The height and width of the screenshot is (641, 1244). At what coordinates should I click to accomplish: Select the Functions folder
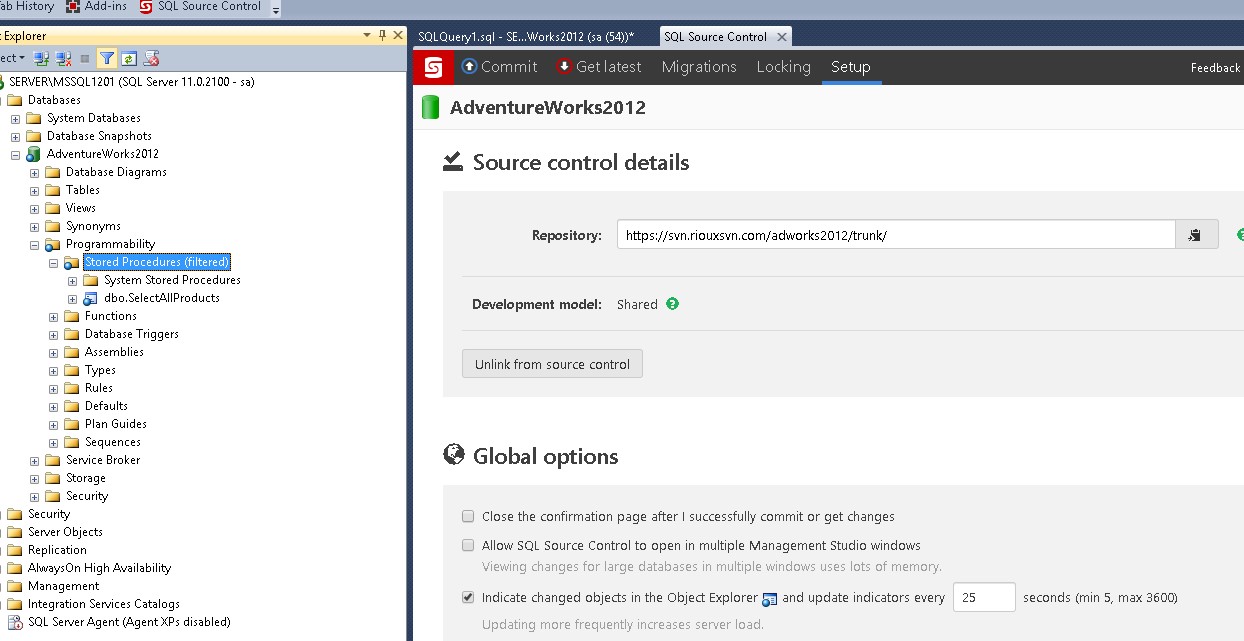pyautogui.click(x=111, y=316)
